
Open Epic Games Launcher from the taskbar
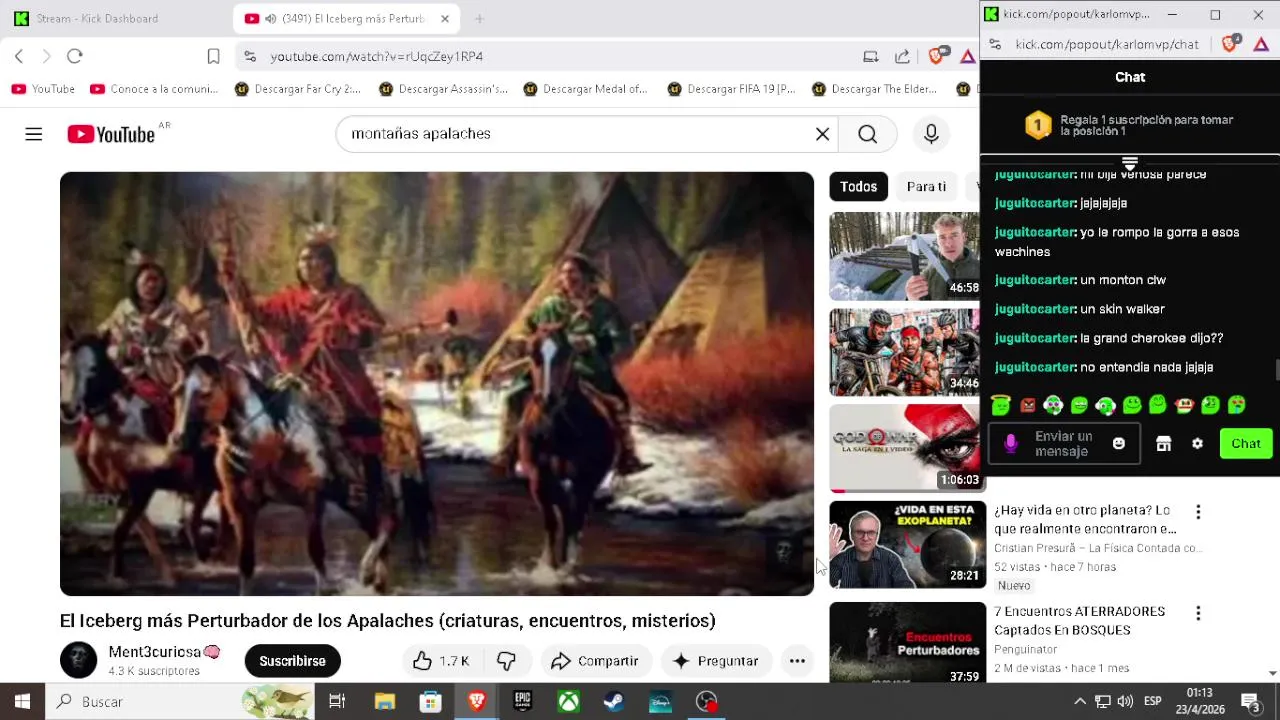(x=522, y=702)
